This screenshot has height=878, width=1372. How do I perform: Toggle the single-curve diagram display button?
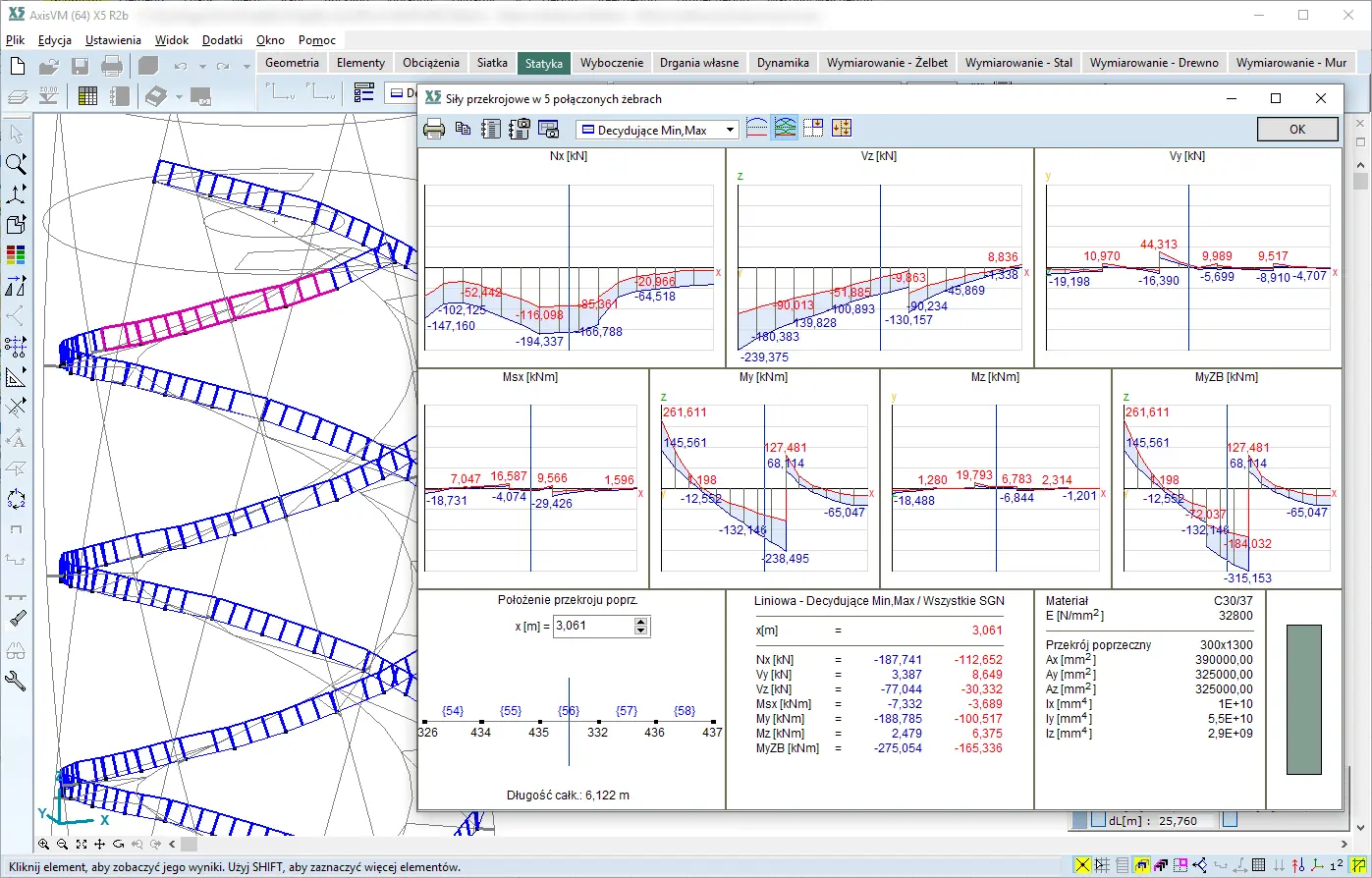[757, 128]
